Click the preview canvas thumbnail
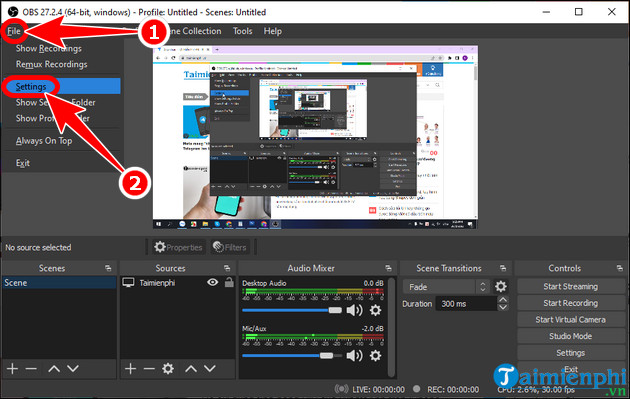Image resolution: width=630 pixels, height=399 pixels. coord(315,137)
